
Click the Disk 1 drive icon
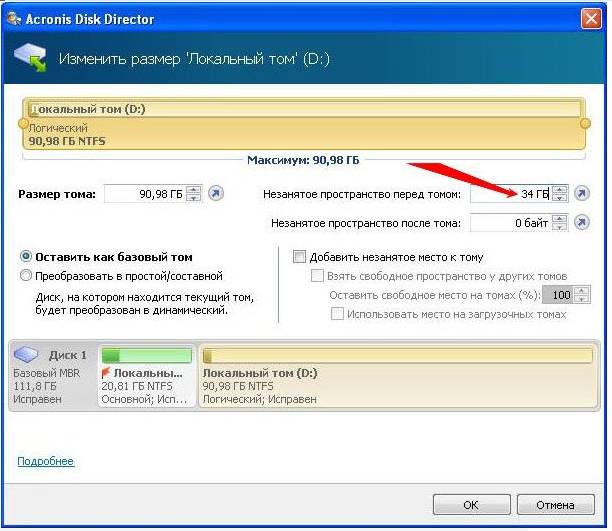tap(29, 355)
